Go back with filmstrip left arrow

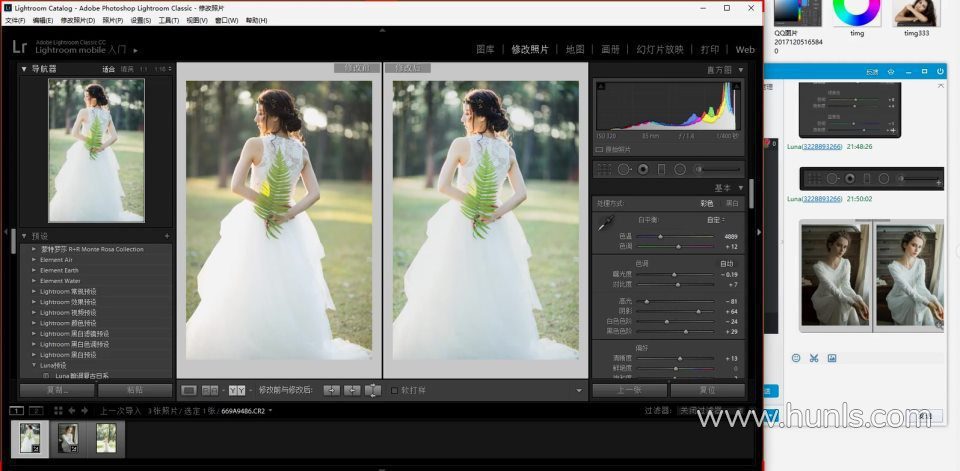click(x=72, y=411)
